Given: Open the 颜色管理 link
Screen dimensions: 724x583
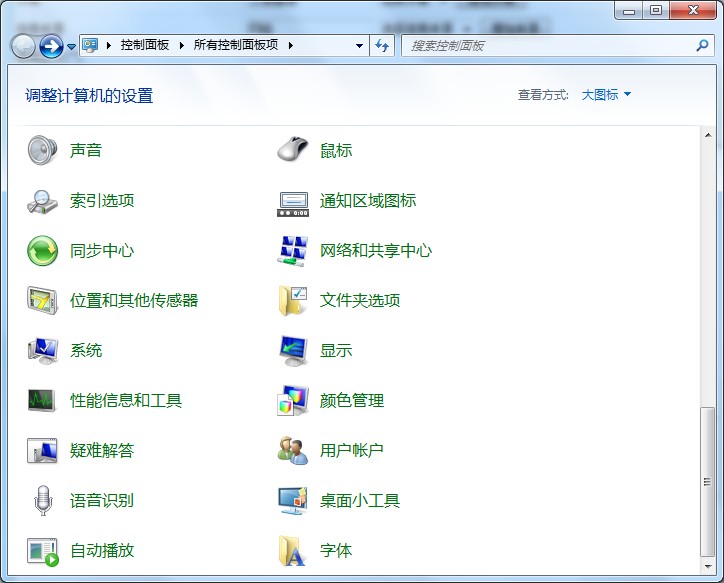Looking at the screenshot, I should point(352,400).
